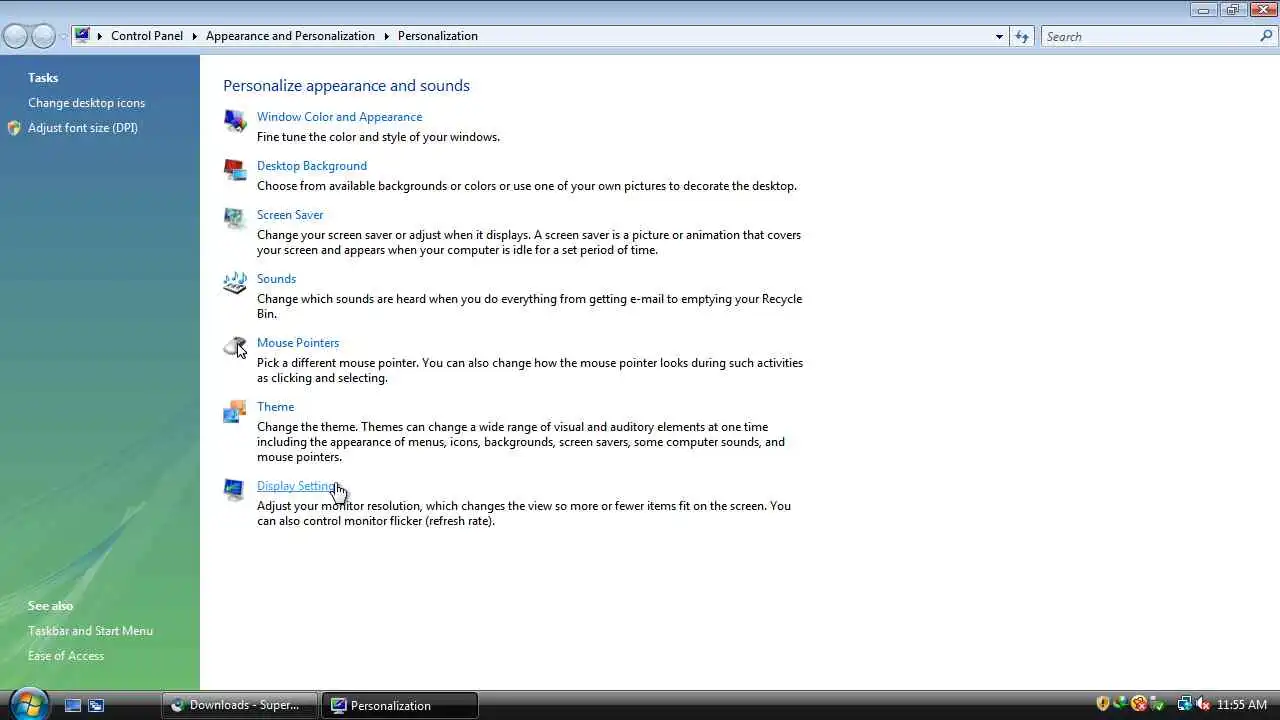Click the 'Tasks' sidebar heading
Screen dimensions: 1280x720
(x=43, y=78)
